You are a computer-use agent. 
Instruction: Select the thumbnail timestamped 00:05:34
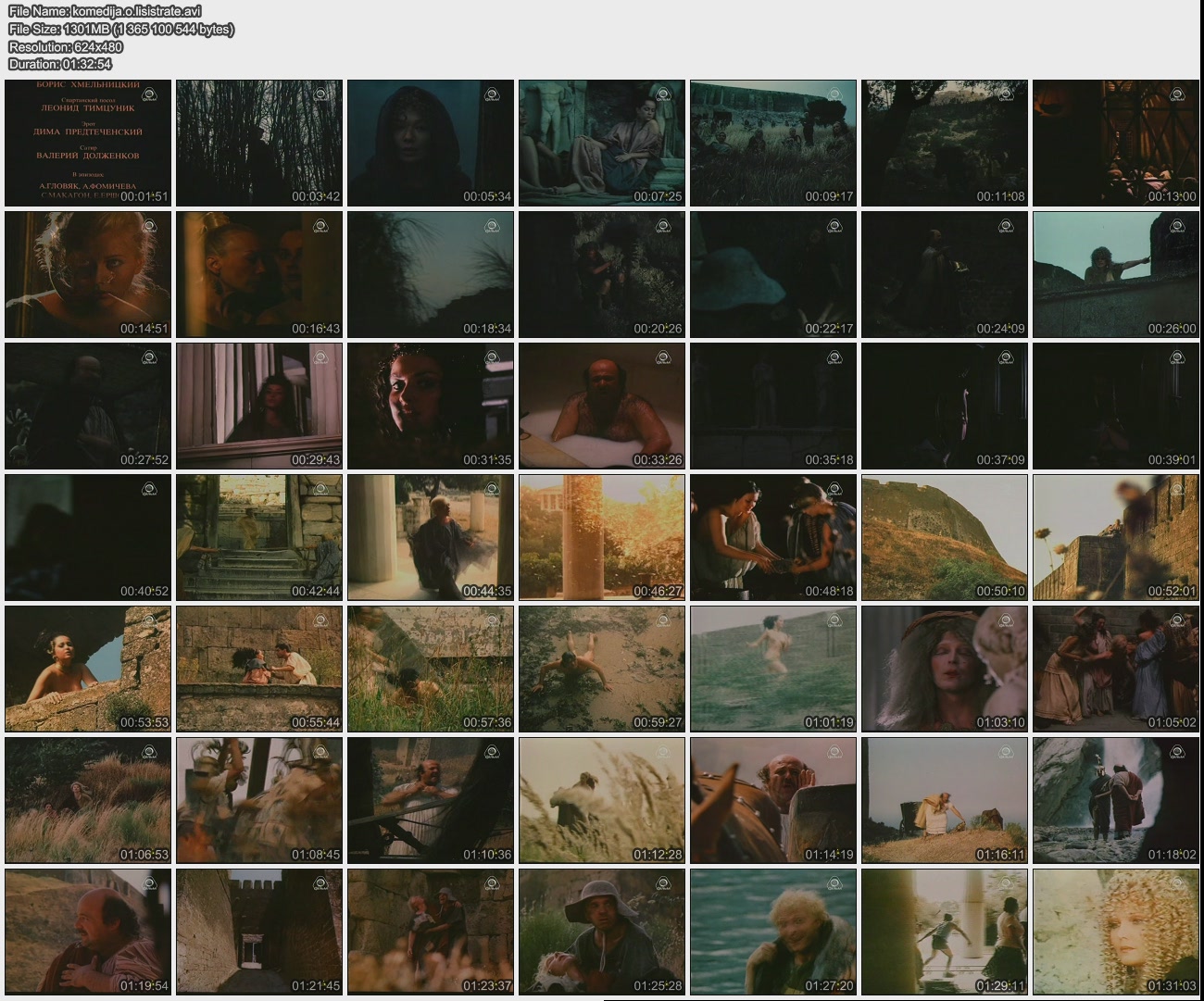click(431, 143)
